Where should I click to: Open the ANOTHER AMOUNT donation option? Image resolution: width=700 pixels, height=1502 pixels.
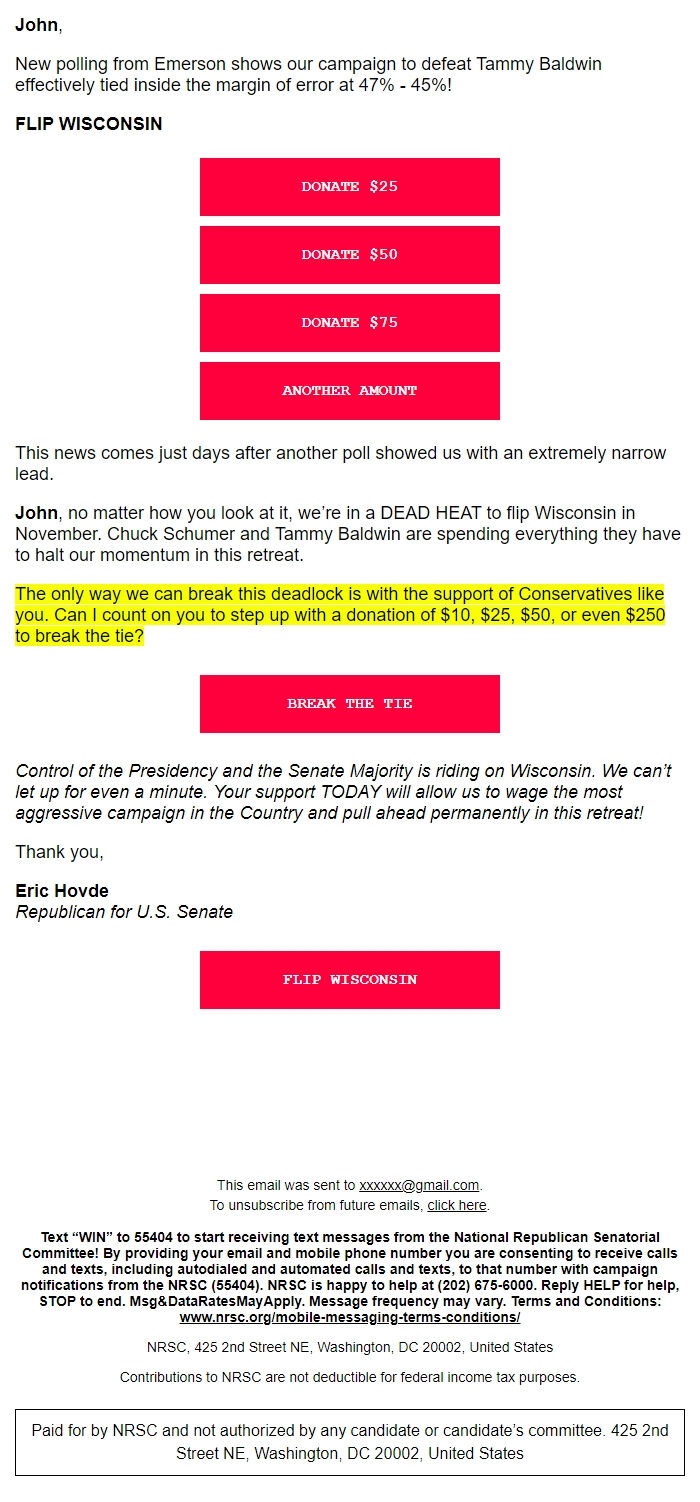[350, 391]
